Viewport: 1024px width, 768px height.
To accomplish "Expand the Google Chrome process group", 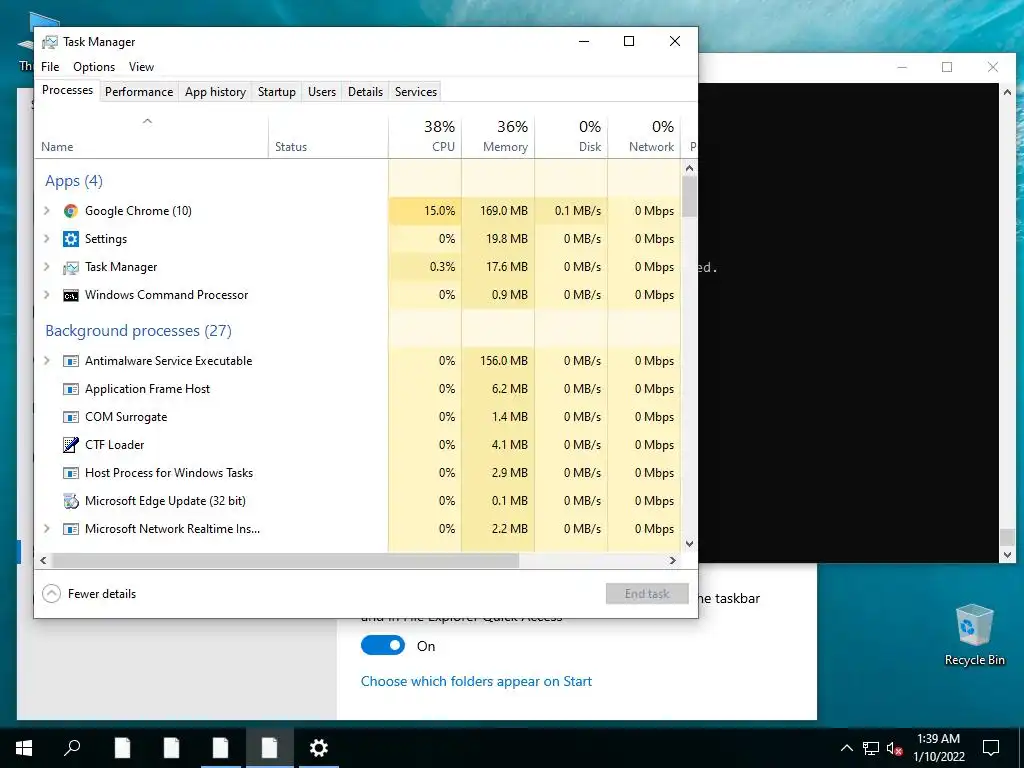I will click(47, 211).
